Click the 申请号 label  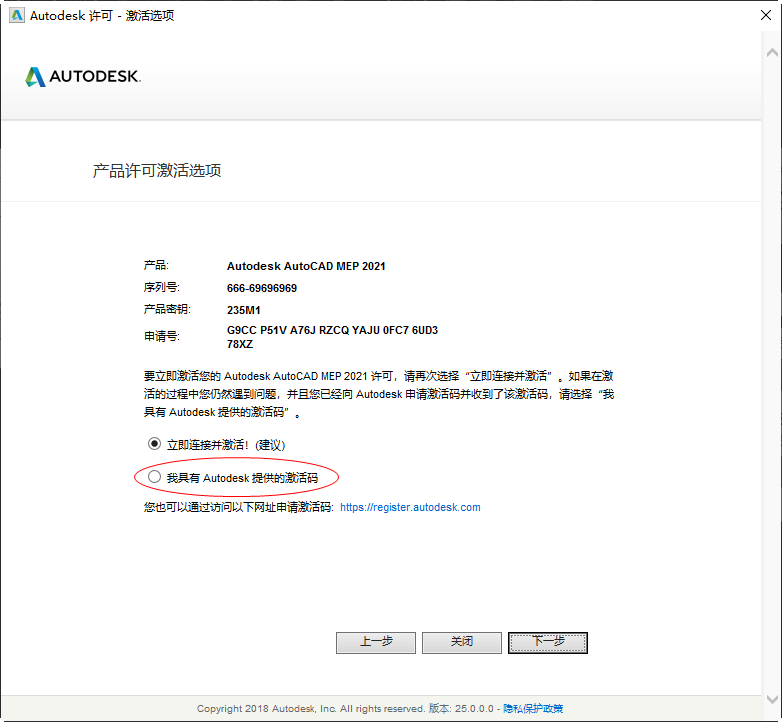click(x=162, y=337)
